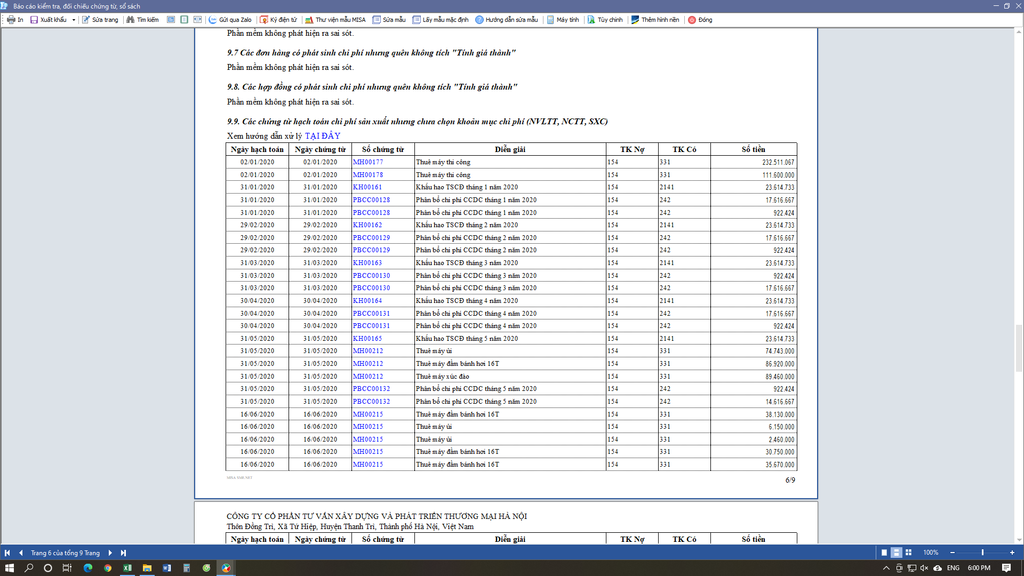Open voucher link KH00161
Screen dimensions: 1024x576
point(367,187)
